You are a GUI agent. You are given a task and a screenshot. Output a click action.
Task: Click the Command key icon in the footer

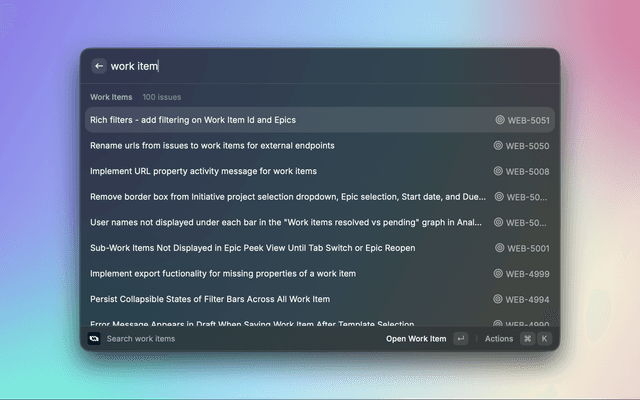[x=527, y=339]
